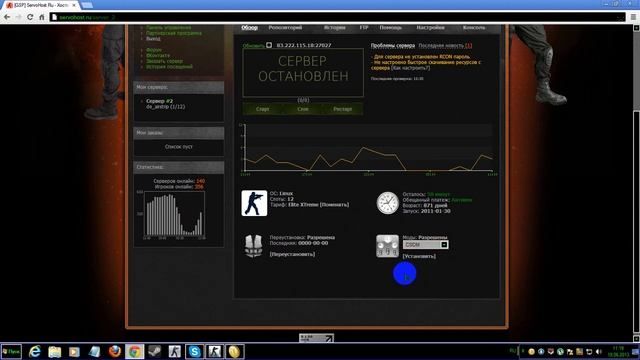Screen dimensions: 640x360
Task: Click the browser forward arrow
Action: [18, 17]
